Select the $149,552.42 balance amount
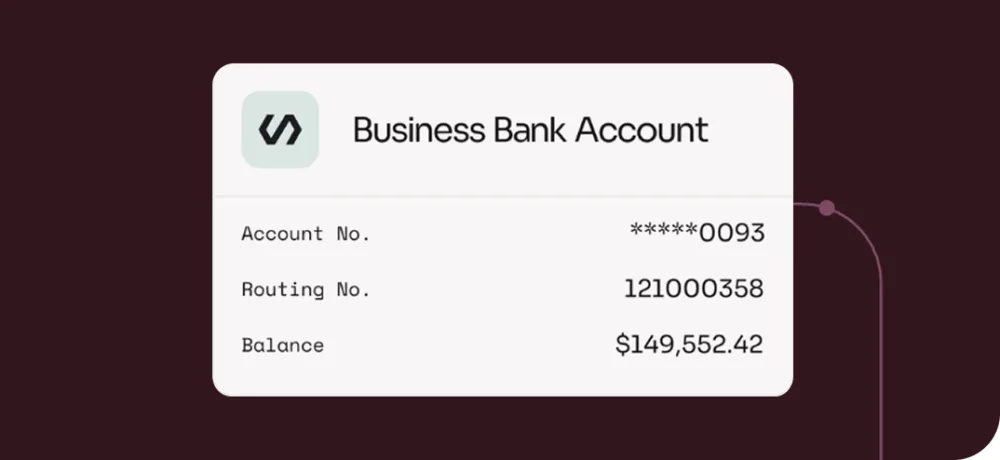1000x460 pixels. (689, 346)
